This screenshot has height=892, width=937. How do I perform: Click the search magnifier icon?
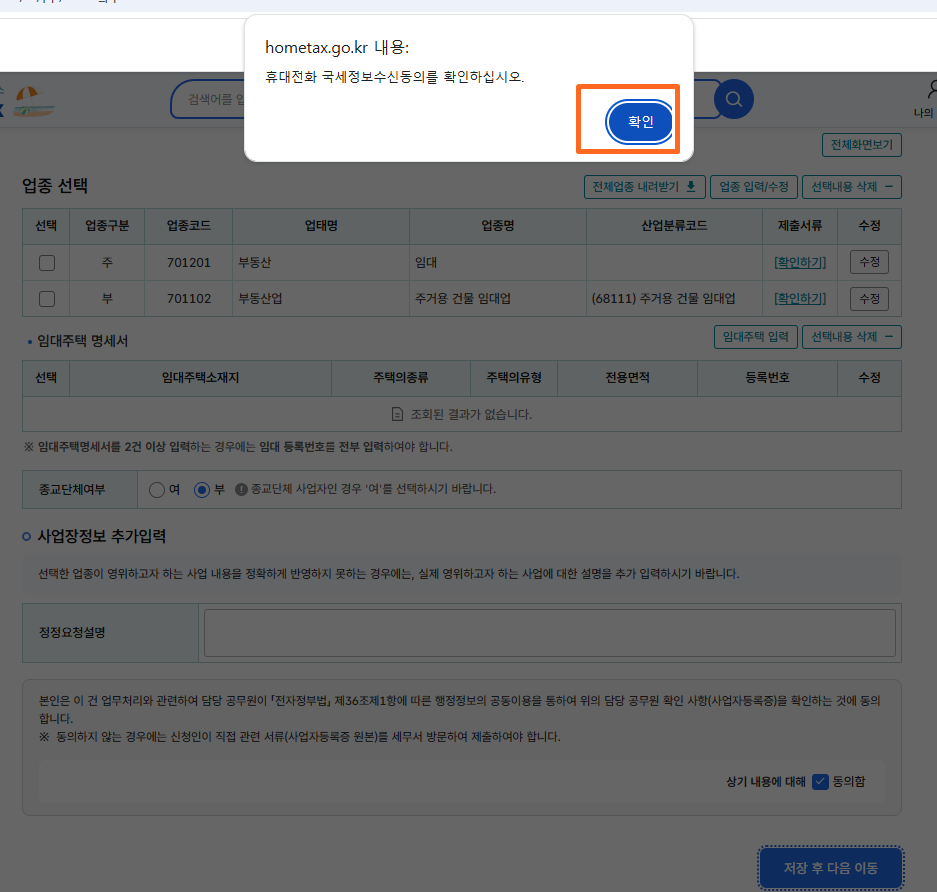[x=734, y=99]
